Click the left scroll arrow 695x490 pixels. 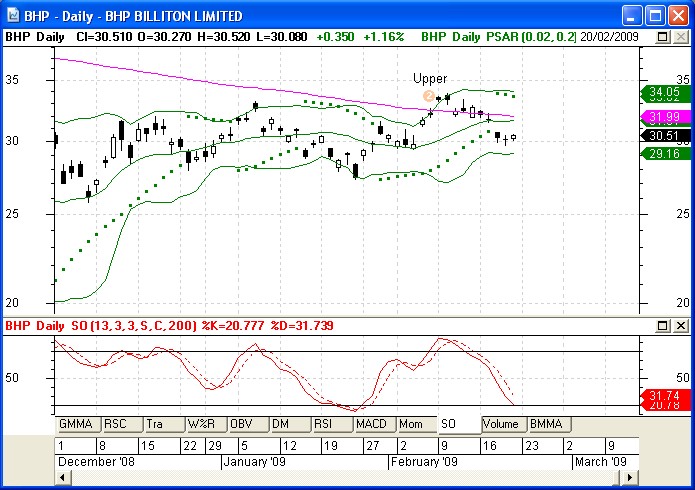pyautogui.click(x=62, y=478)
